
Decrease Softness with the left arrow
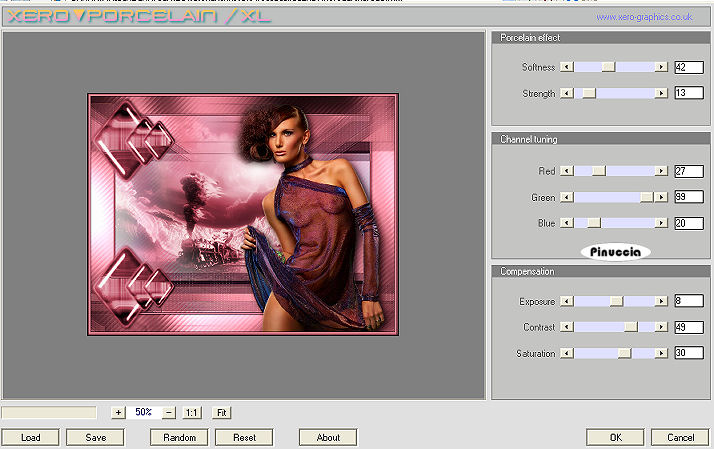pyautogui.click(x=566, y=67)
